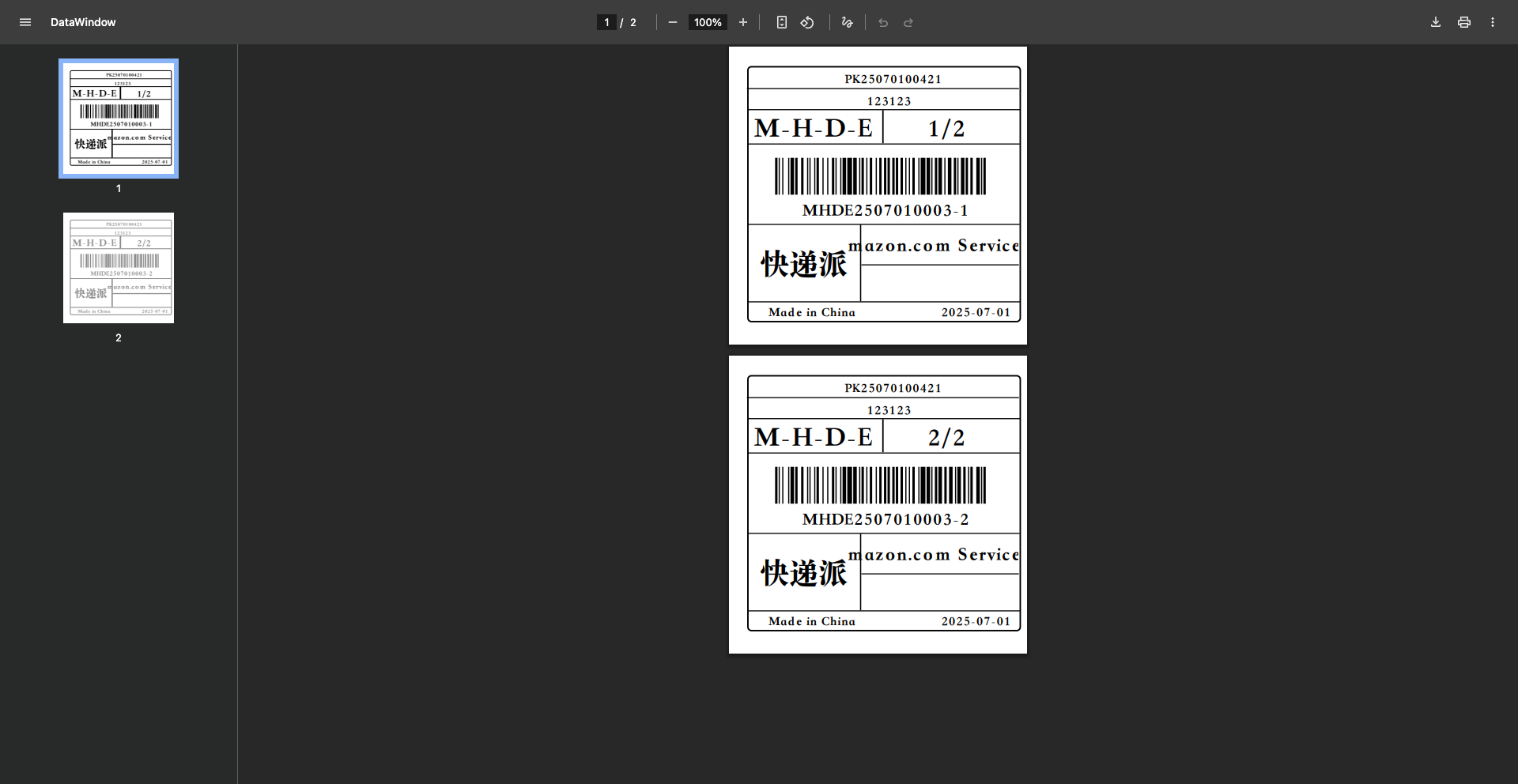Click mazon.com Service on second label
This screenshot has width=1518, height=784.
click(934, 555)
